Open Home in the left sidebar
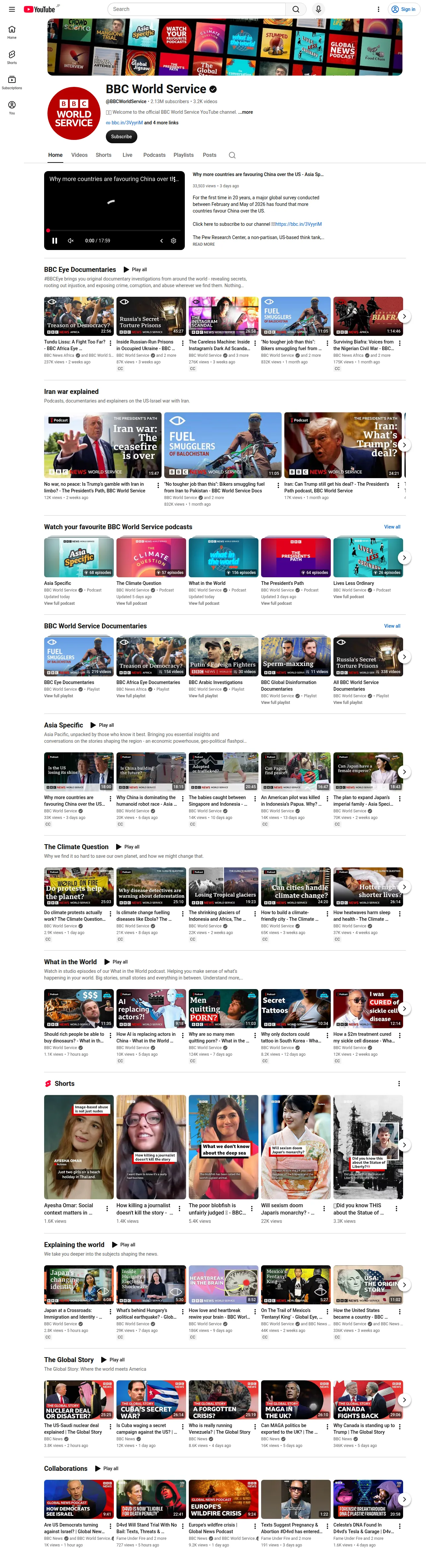Screen dimensions: 426x1568 click(12, 32)
